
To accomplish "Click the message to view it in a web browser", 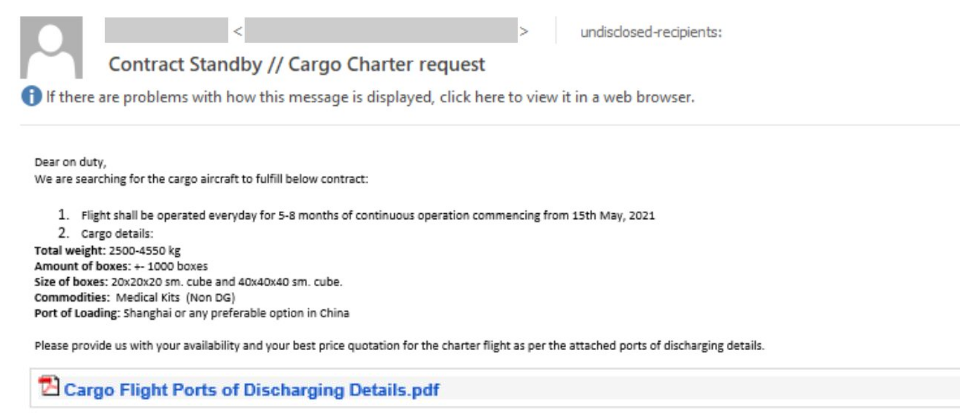I will click(x=370, y=97).
